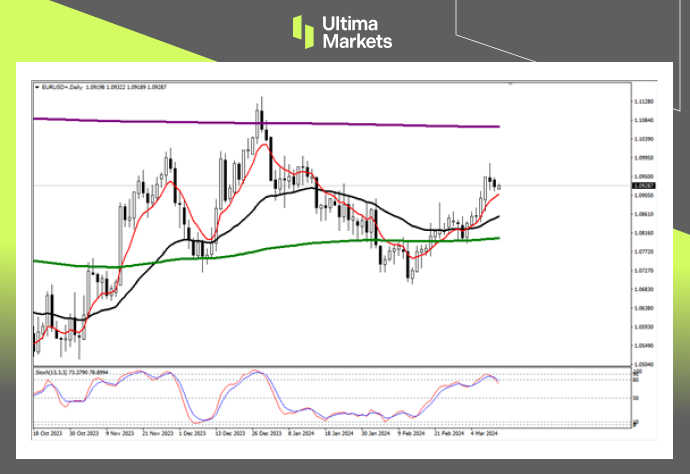
Task: Click the 9 Feb 2024 date marker
Action: tap(410, 435)
